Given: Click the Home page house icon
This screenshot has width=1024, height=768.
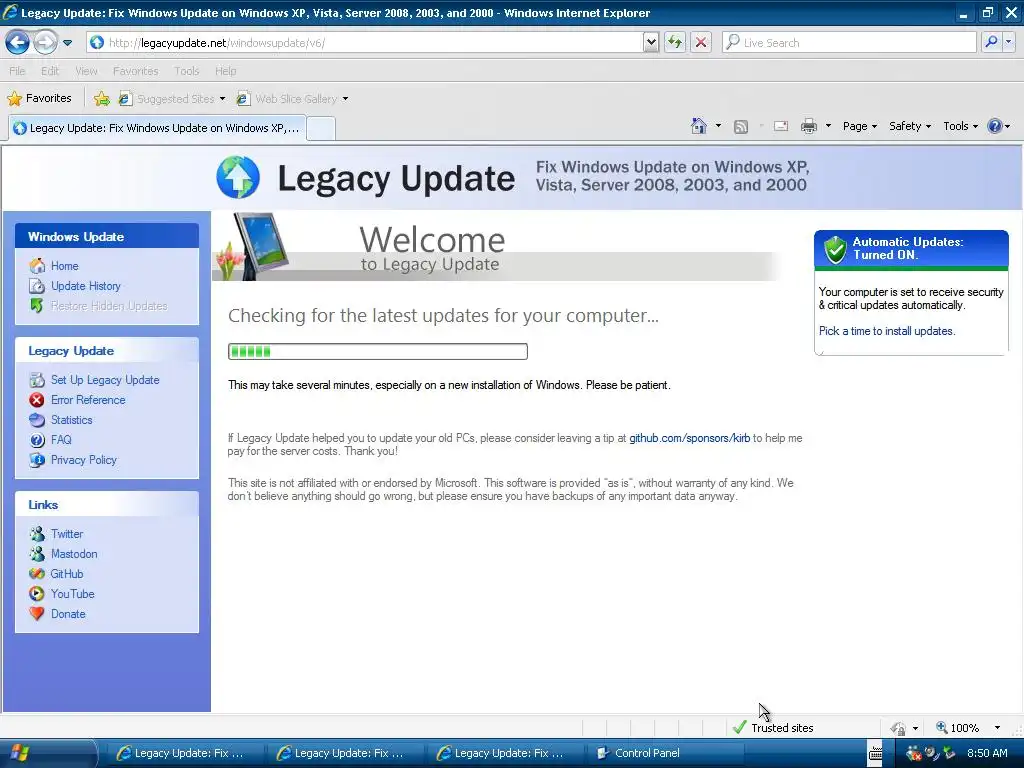Looking at the screenshot, I should click(699, 126).
